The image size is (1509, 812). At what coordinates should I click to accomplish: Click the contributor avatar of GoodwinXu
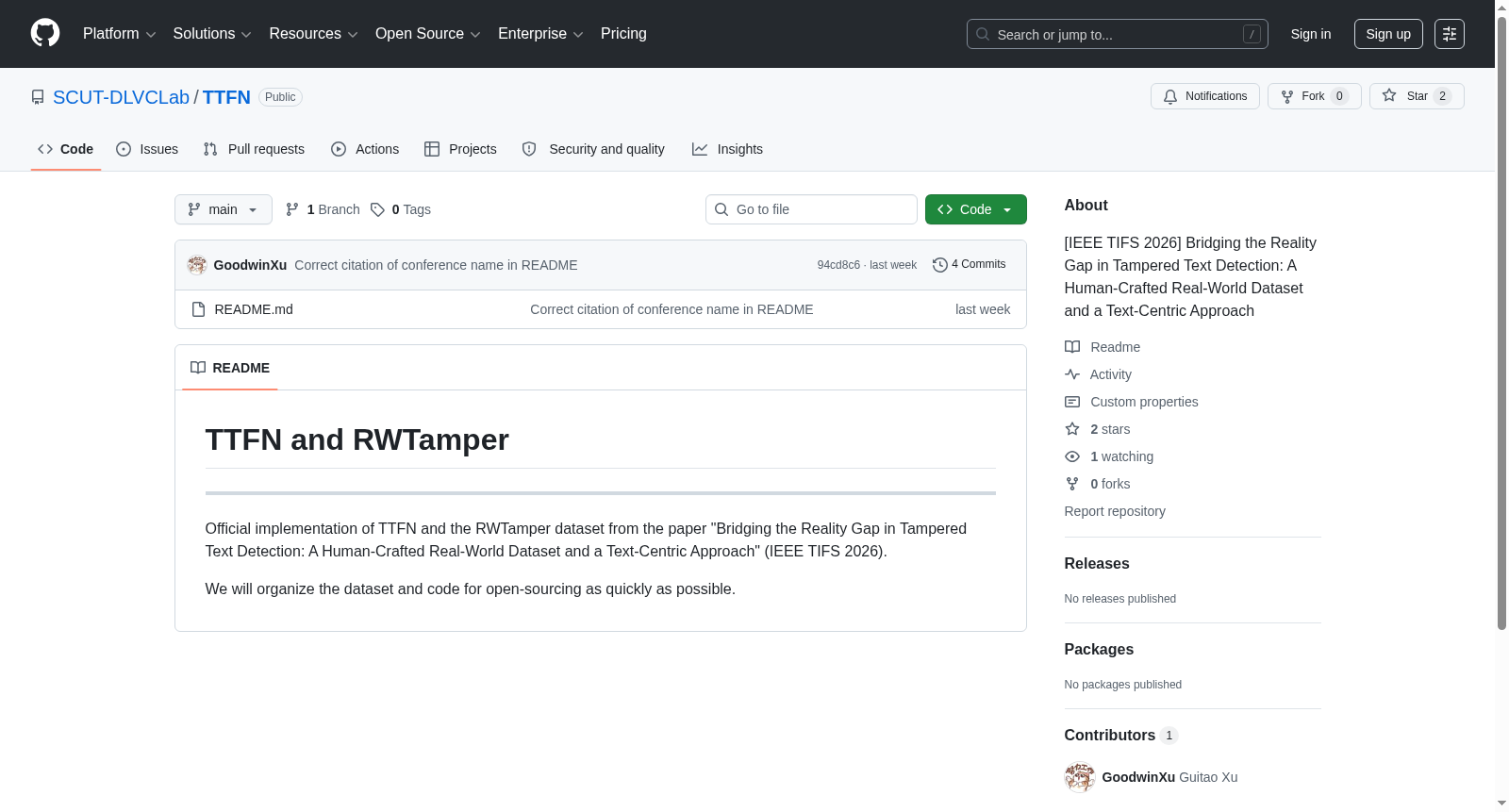pyautogui.click(x=1079, y=777)
